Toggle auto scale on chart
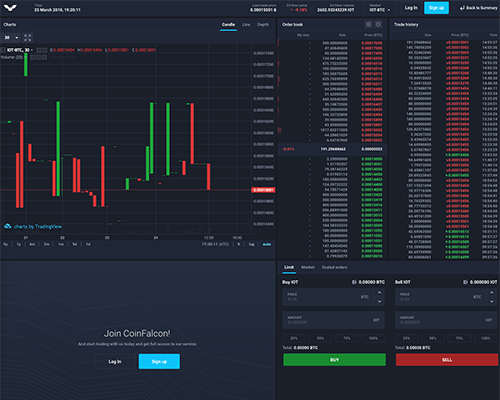The image size is (500, 400). pos(267,244)
